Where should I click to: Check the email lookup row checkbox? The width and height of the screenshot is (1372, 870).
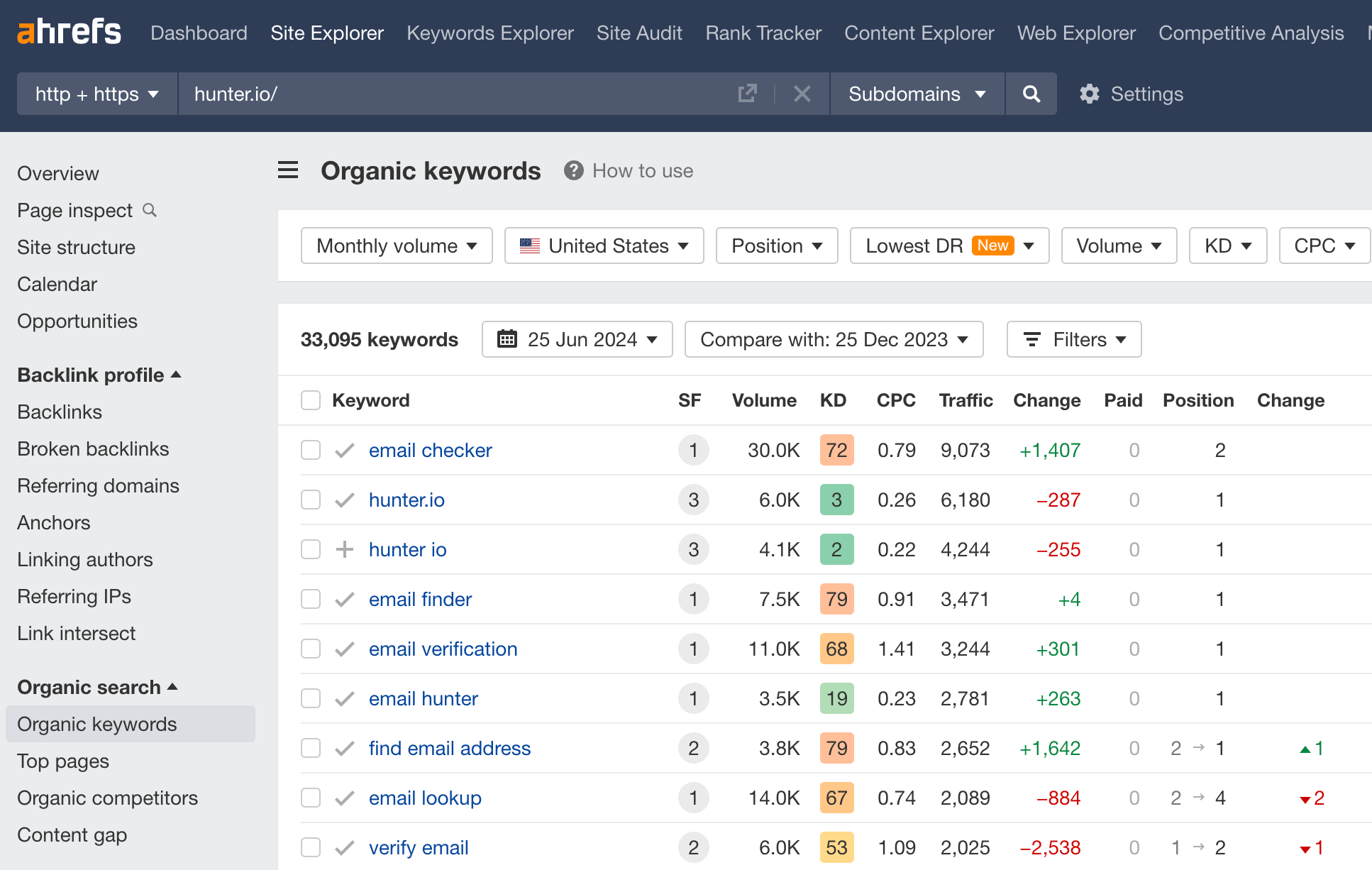[311, 798]
